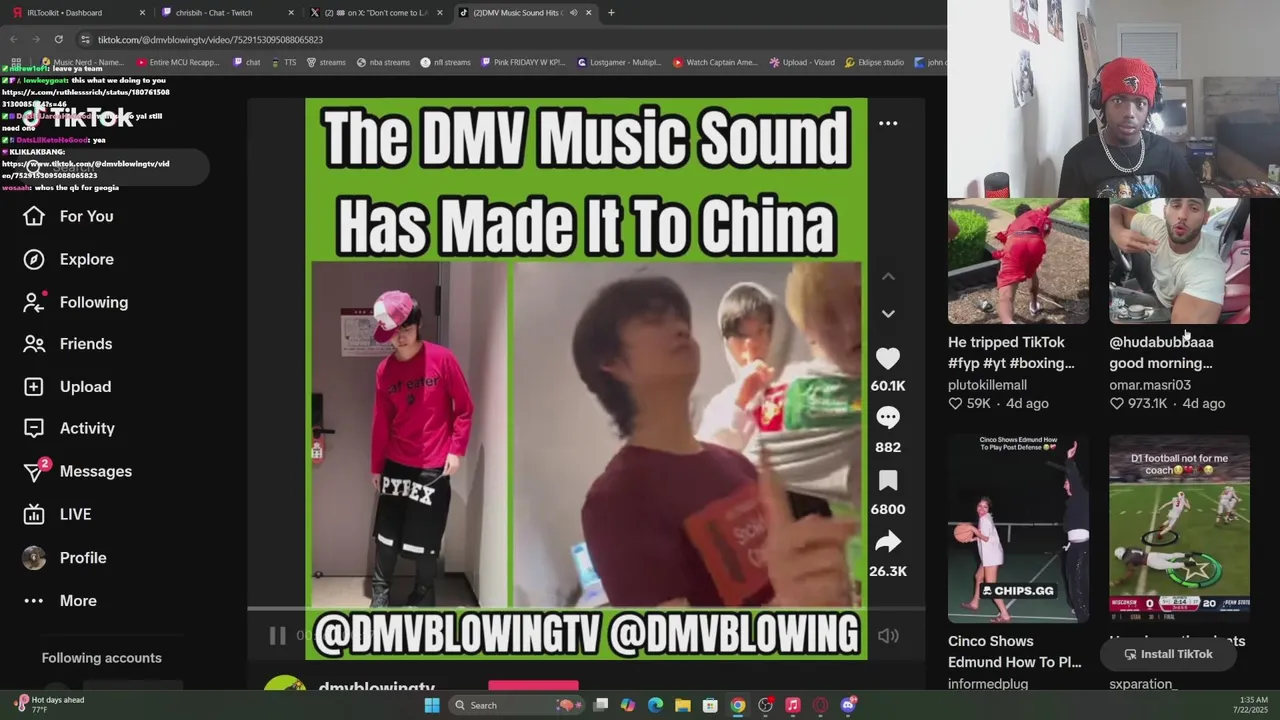The height and width of the screenshot is (720, 1280).
Task: Switch to the chrisbih Chat Twitch tab
Action: tap(226, 13)
